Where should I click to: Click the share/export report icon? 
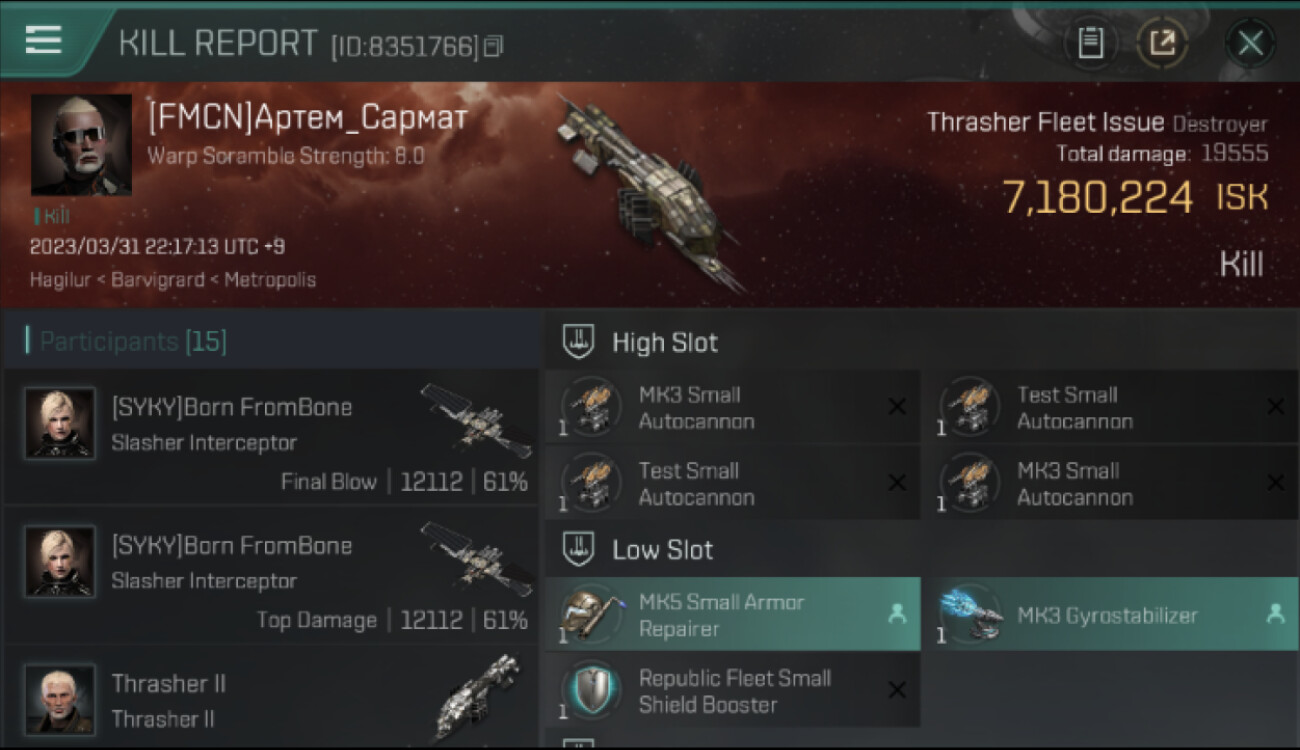pos(1162,42)
